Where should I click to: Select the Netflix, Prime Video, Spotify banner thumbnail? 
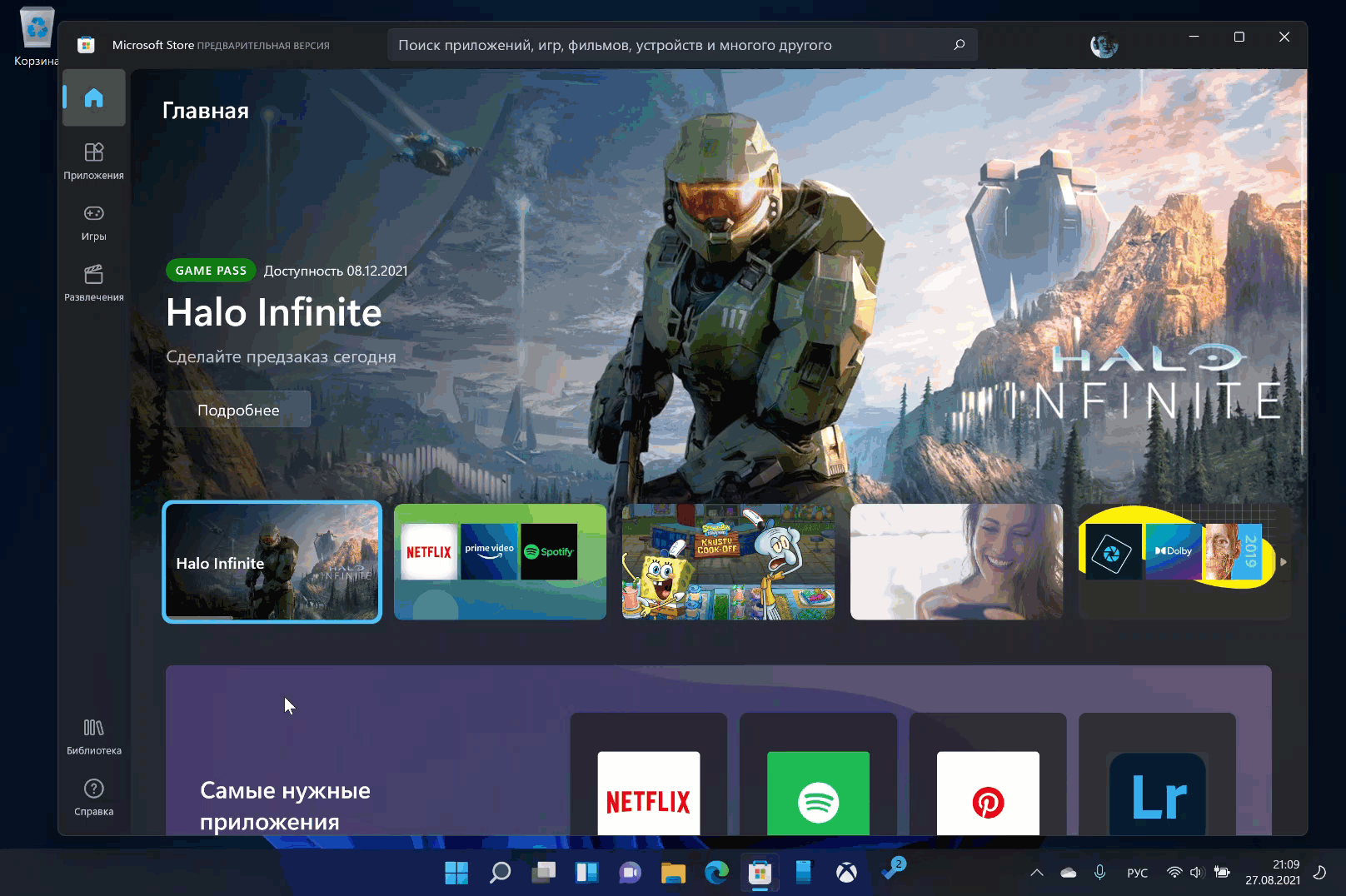click(500, 562)
